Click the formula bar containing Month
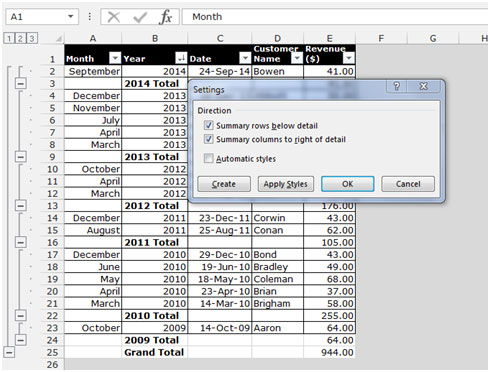The height and width of the screenshot is (372, 490). 335,17
